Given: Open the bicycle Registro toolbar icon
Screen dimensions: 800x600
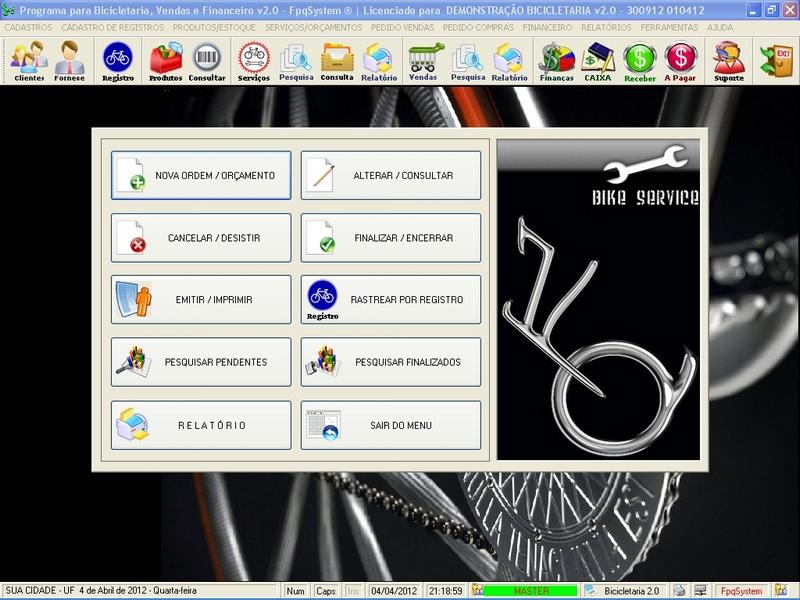Looking at the screenshot, I should pyautogui.click(x=119, y=62).
